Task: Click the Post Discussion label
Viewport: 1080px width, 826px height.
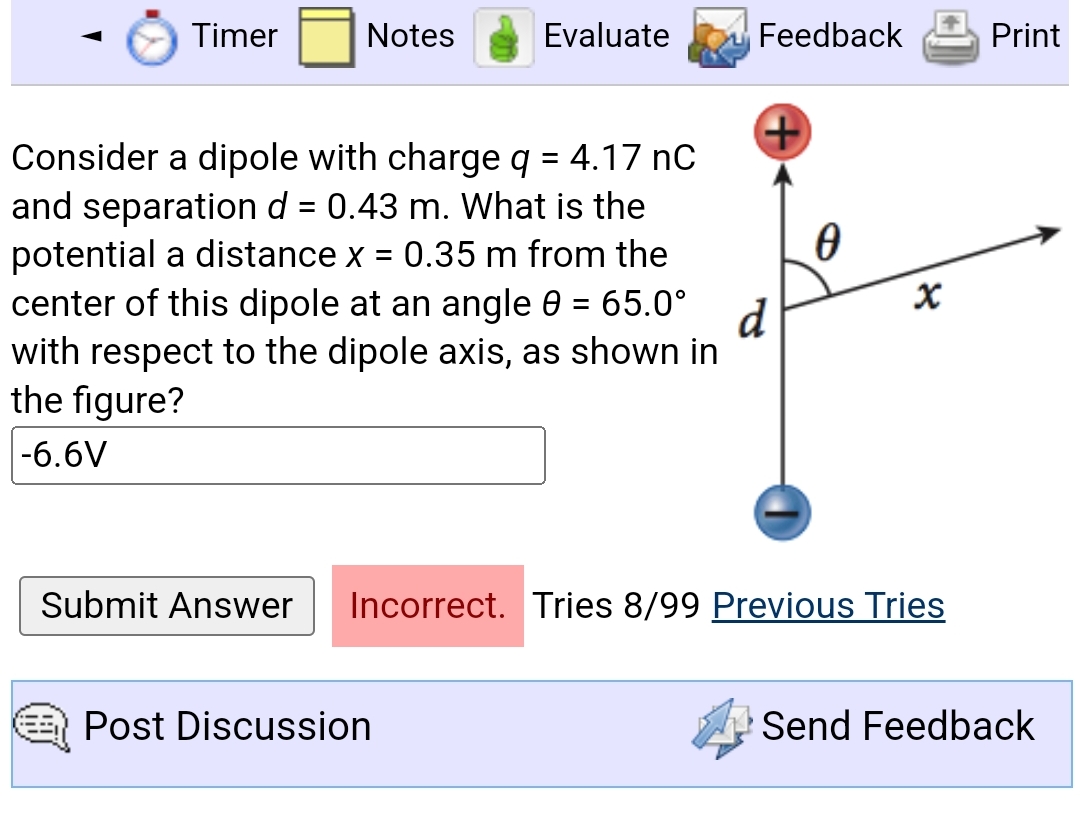Action: point(227,727)
